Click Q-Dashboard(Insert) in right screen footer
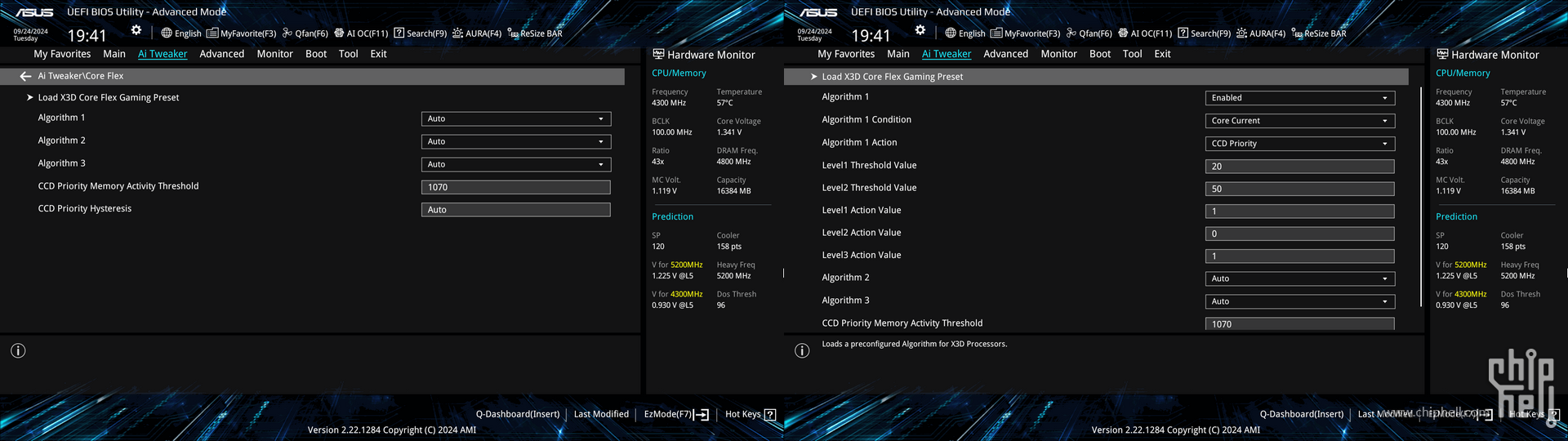This screenshot has width=1568, height=441. (1302, 414)
